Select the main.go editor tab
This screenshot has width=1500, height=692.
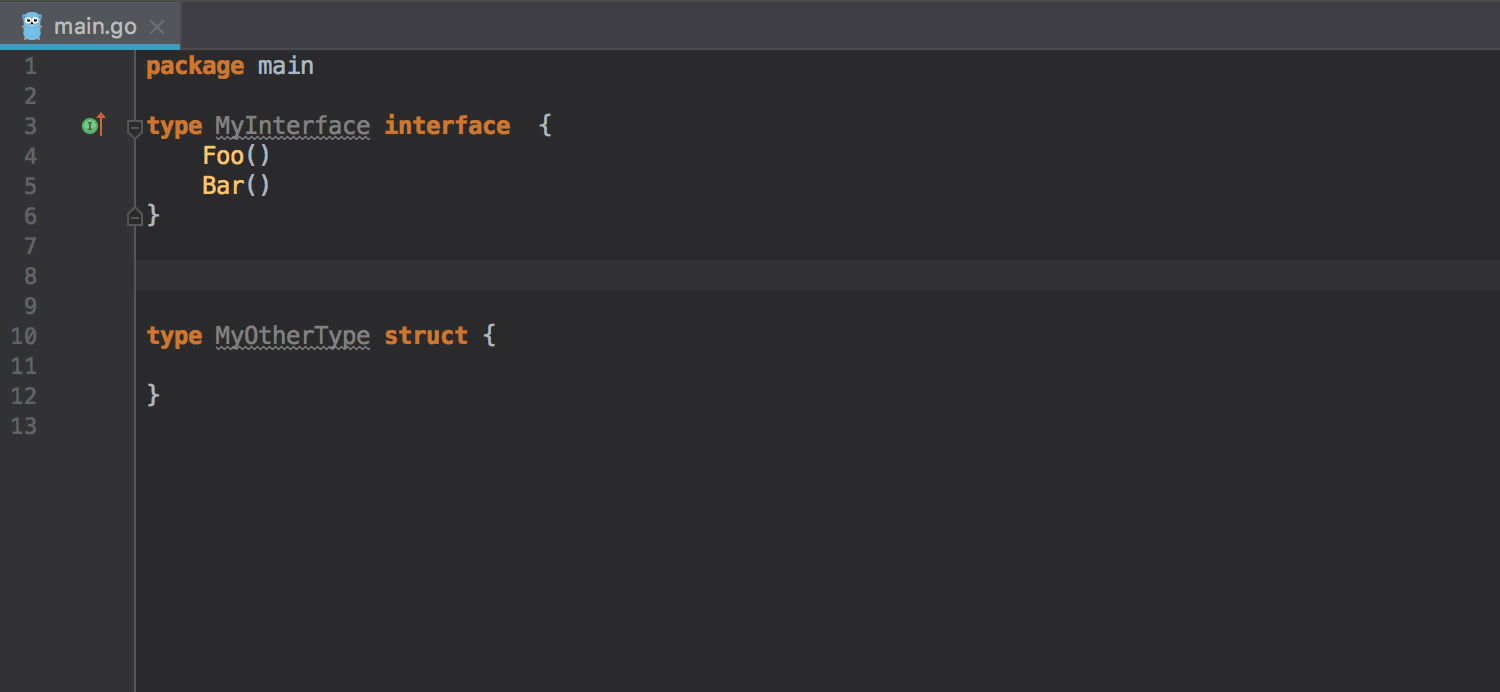pos(94,27)
